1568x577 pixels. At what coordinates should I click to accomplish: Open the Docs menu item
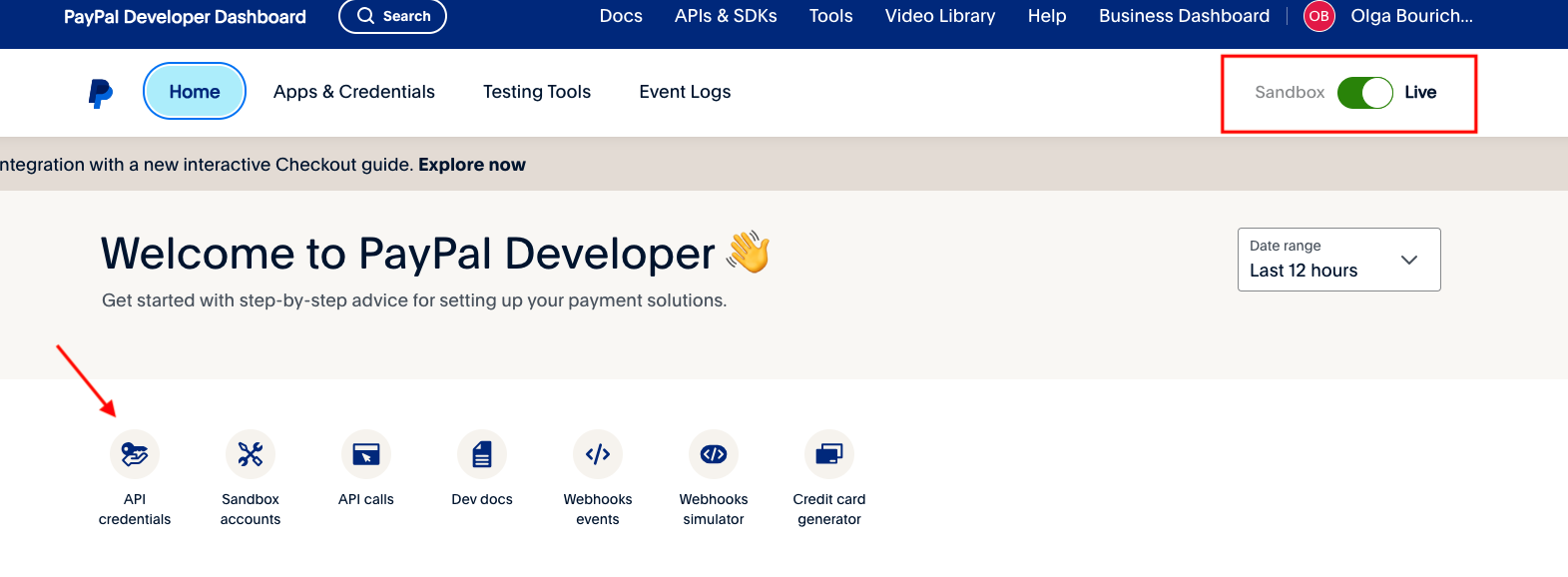(x=621, y=16)
